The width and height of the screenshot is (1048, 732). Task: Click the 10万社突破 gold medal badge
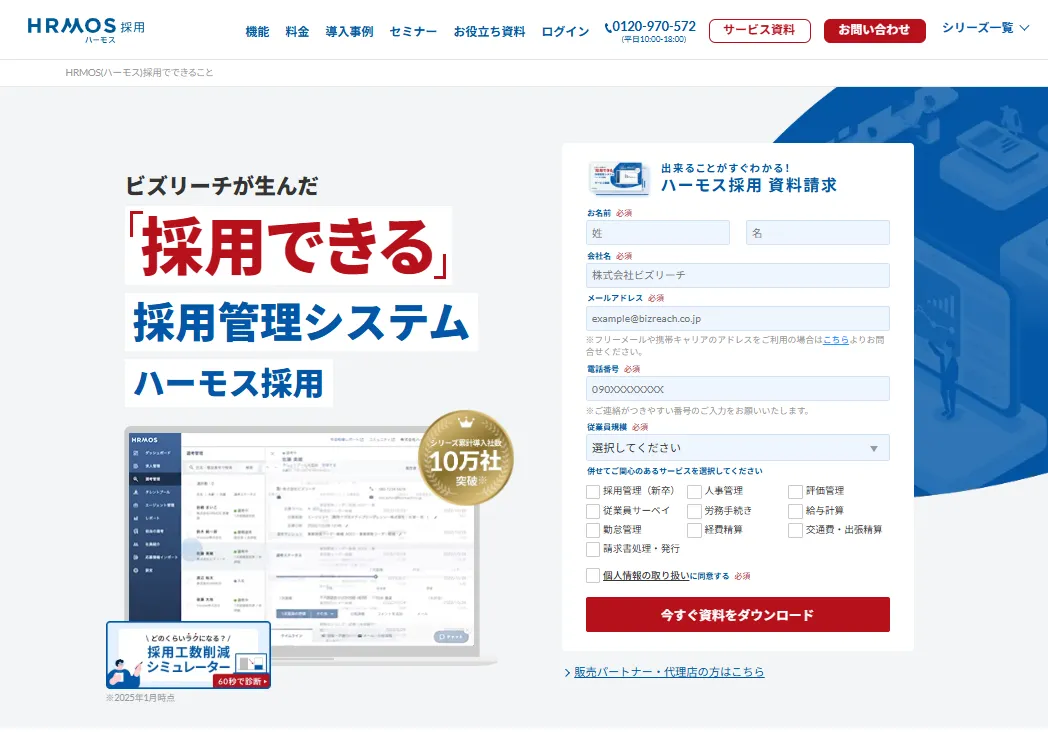click(x=467, y=458)
